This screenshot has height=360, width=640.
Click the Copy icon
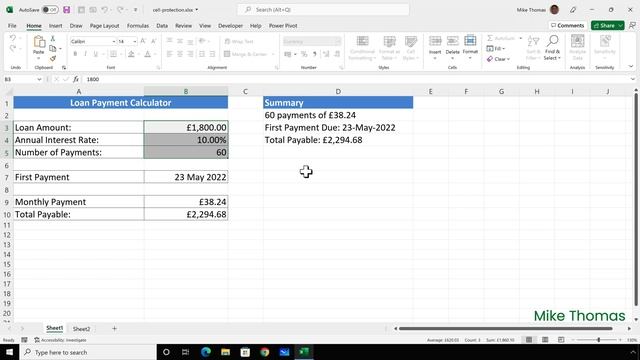53,49
